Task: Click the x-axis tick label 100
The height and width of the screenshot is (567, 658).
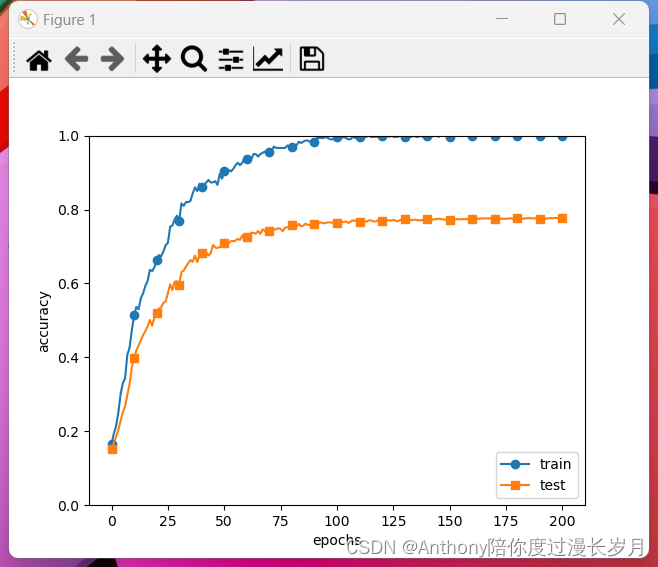Action: pyautogui.click(x=337, y=521)
